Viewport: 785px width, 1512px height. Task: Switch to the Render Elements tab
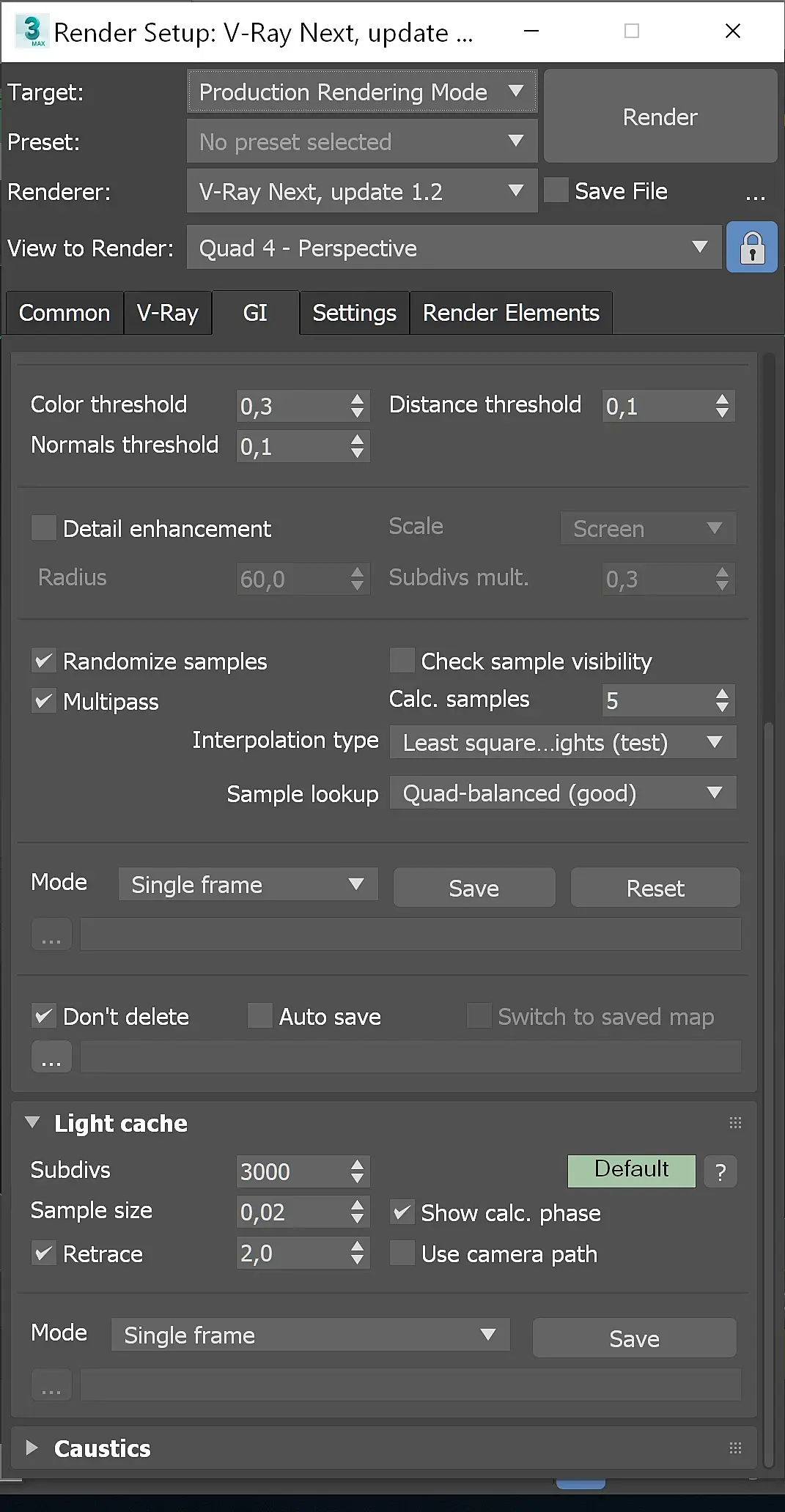(x=511, y=314)
